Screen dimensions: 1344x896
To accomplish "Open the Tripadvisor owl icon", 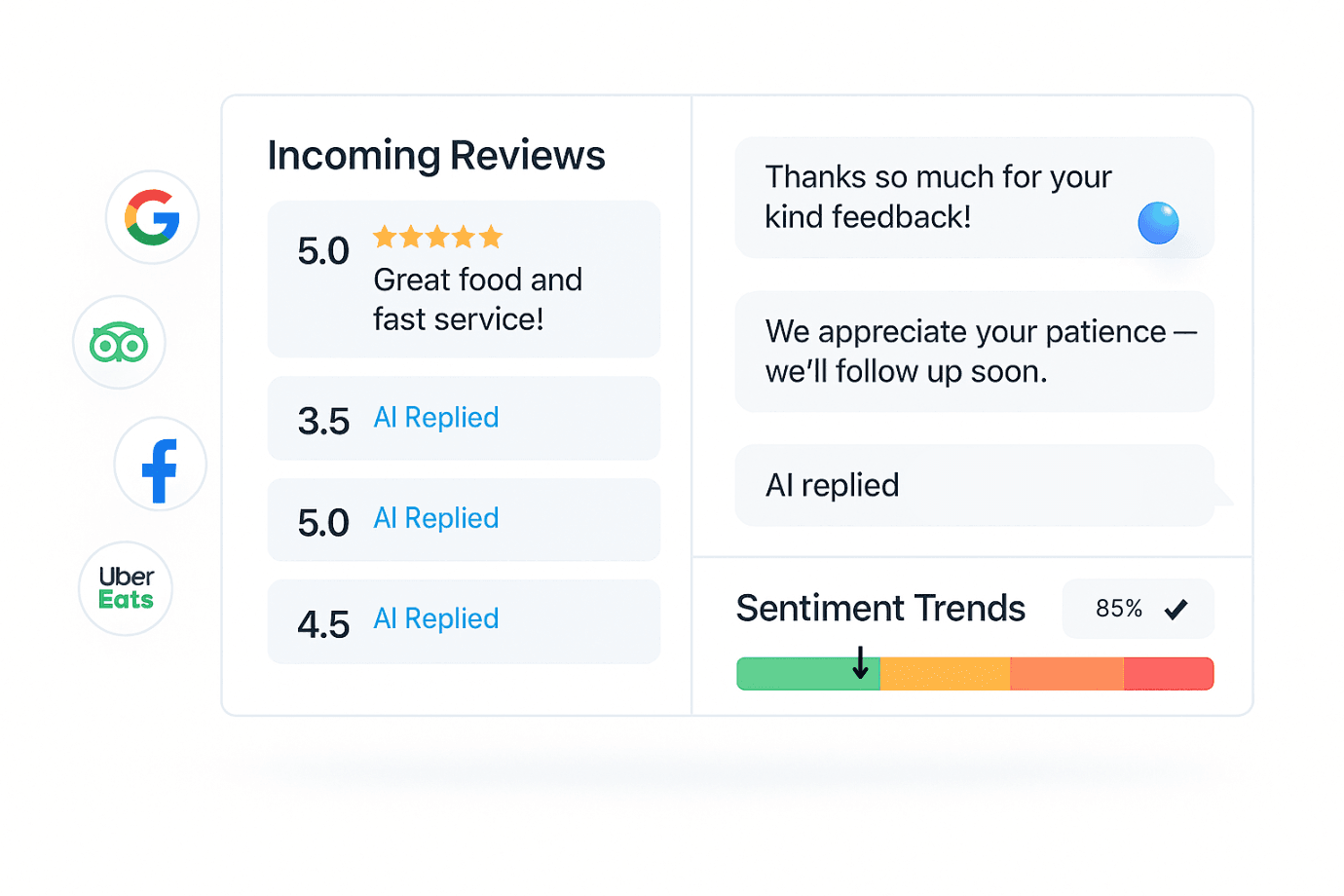I will tap(119, 343).
